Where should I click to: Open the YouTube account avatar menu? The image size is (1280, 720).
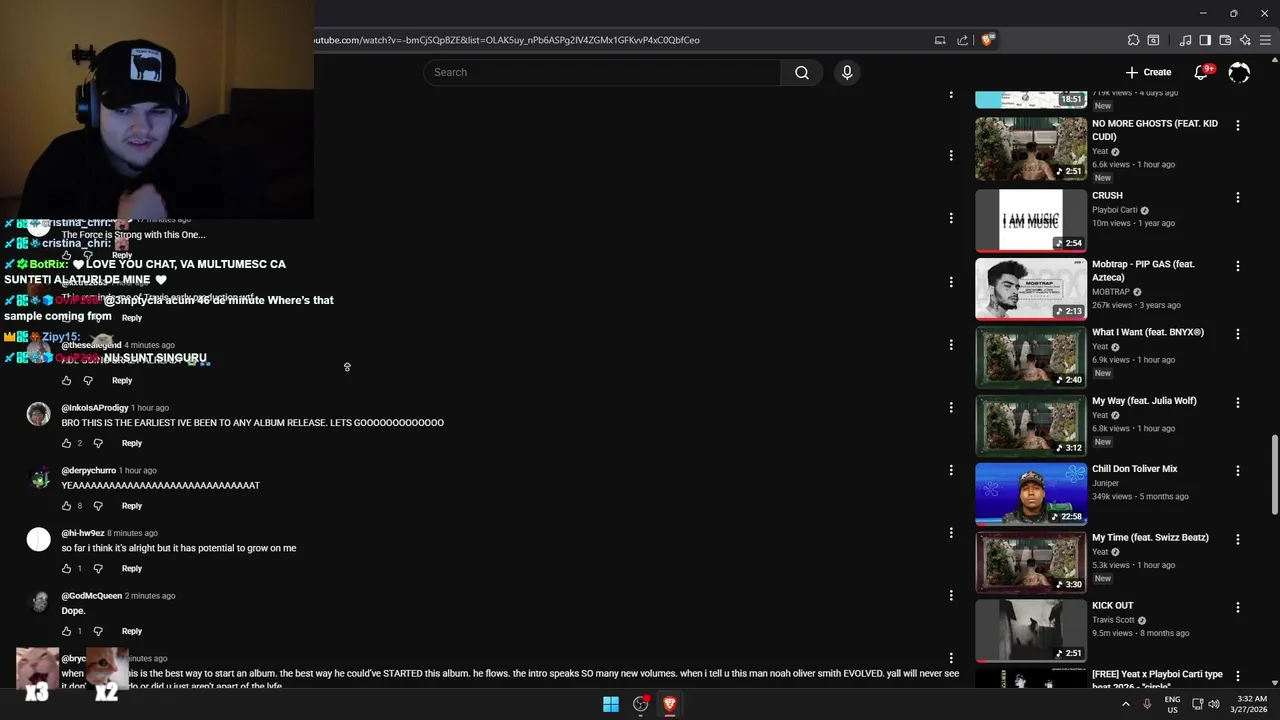point(1239,72)
